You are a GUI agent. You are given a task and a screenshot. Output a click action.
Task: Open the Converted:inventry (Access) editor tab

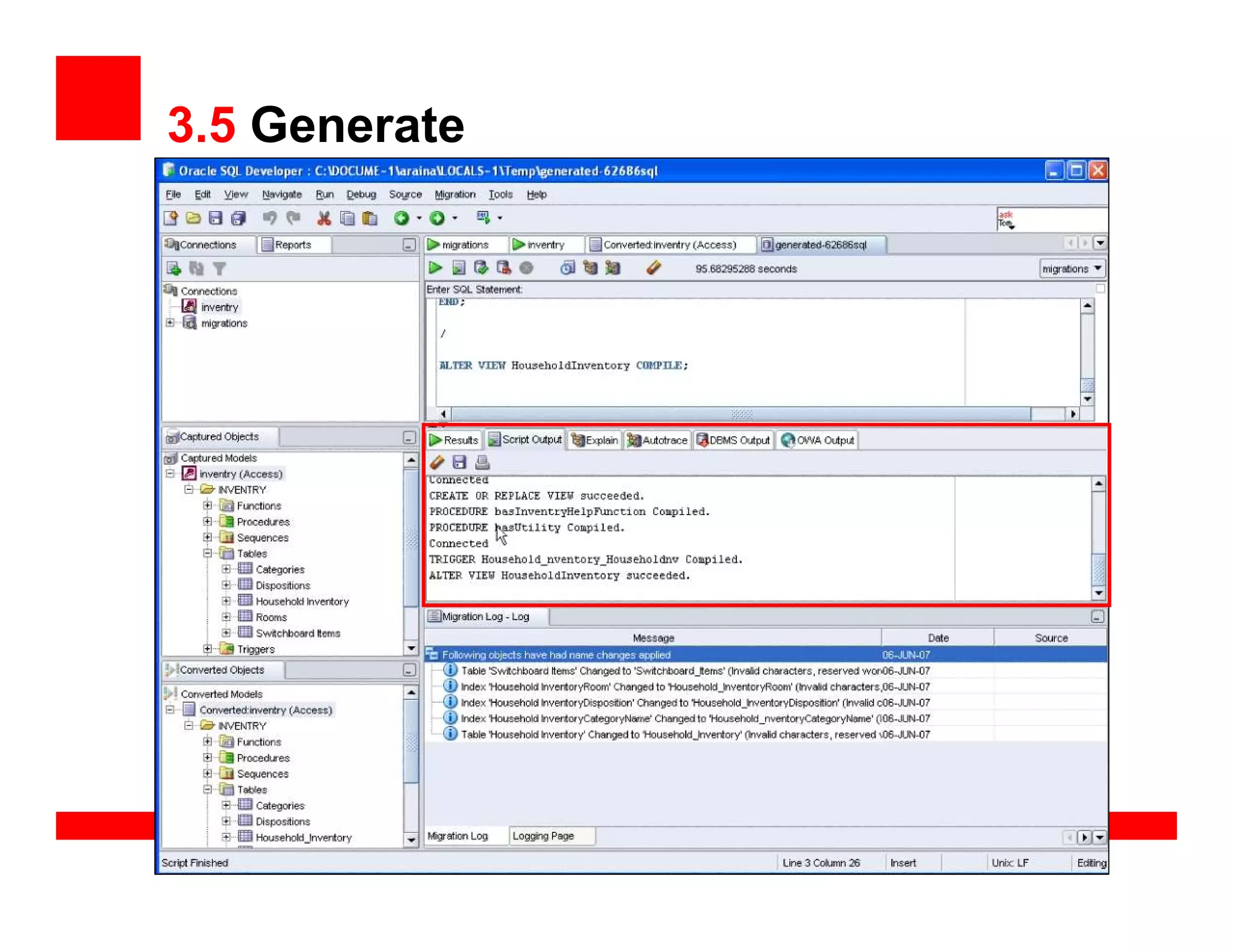point(670,245)
